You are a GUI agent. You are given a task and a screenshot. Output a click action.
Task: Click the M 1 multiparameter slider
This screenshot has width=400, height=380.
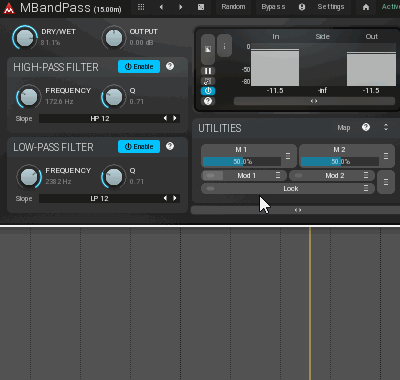[x=242, y=162]
